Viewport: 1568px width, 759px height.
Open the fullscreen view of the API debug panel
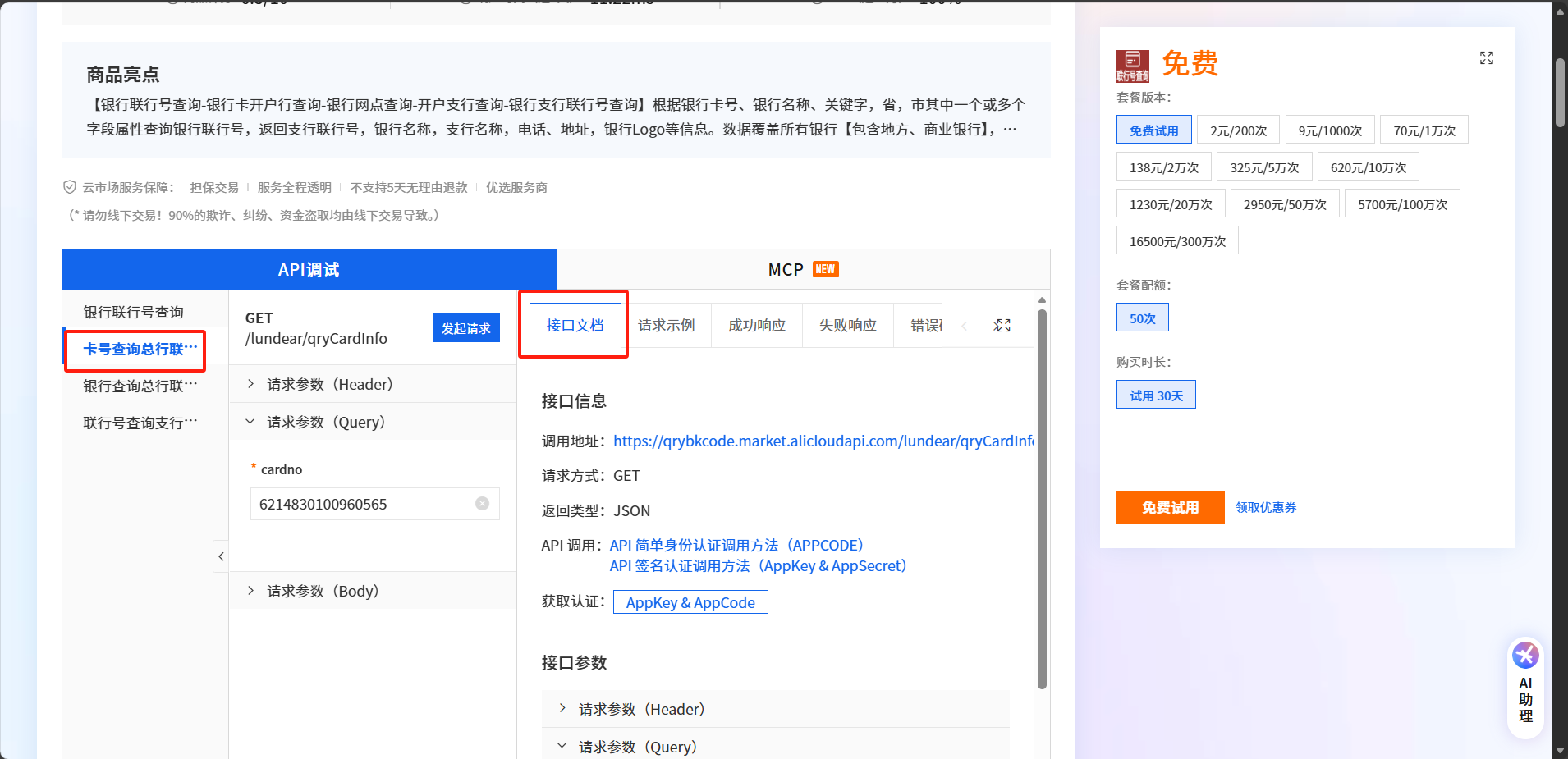click(x=1002, y=325)
